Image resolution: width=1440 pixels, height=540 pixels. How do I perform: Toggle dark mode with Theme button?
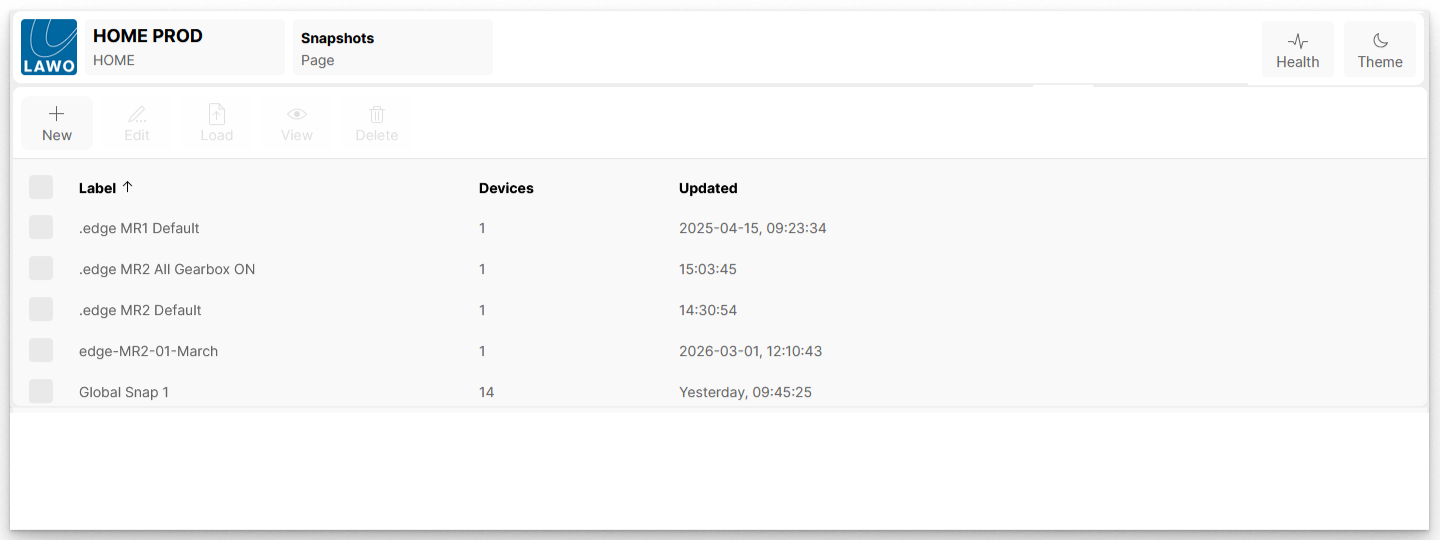tap(1379, 50)
